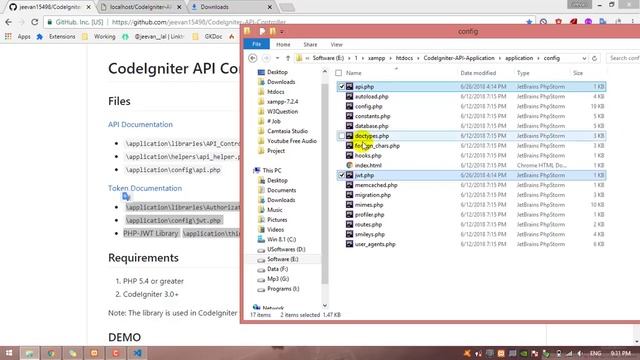This screenshot has width=640, height=360.
Task: Open the Share ribbon tab
Action: pos(310,44)
